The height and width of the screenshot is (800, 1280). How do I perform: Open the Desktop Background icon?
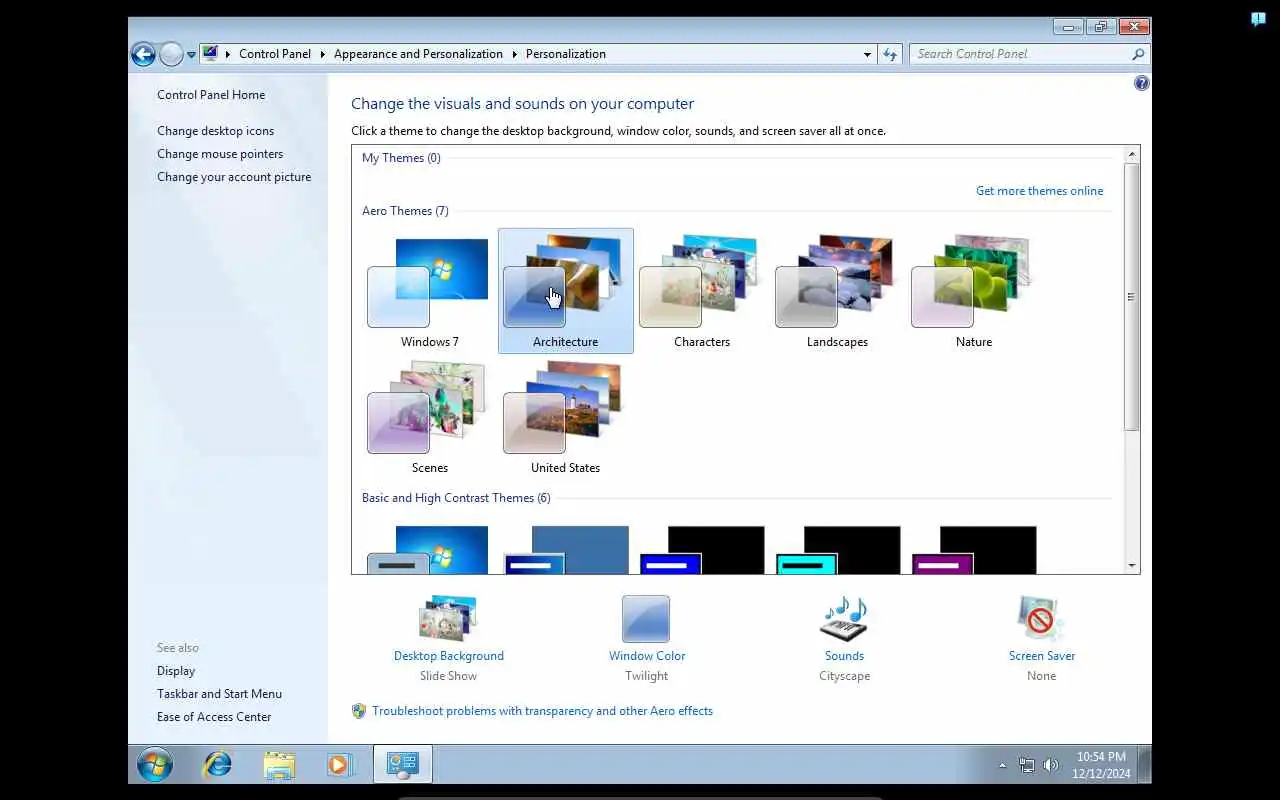448,618
